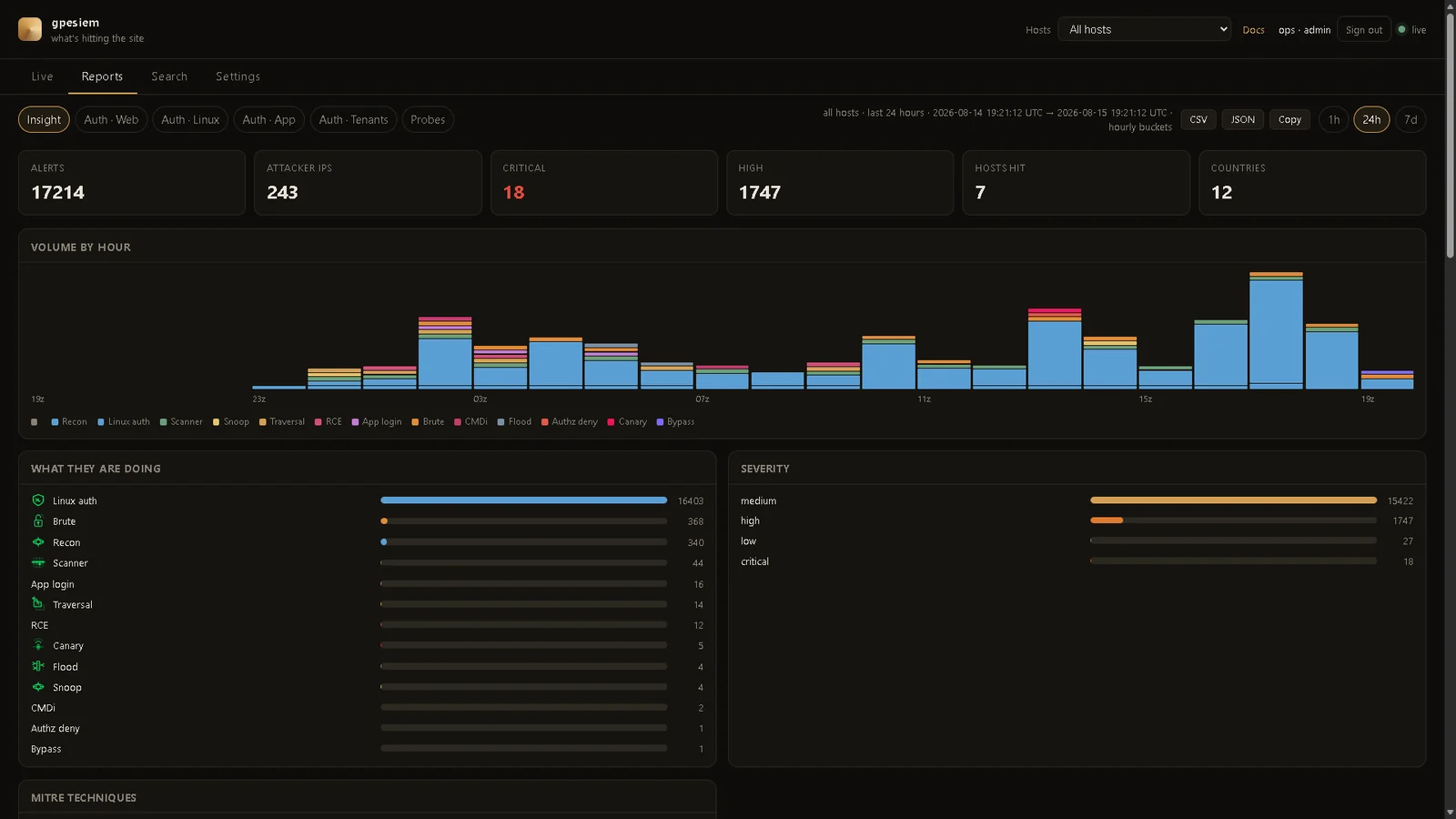Select the Probes report

pyautogui.click(x=428, y=119)
